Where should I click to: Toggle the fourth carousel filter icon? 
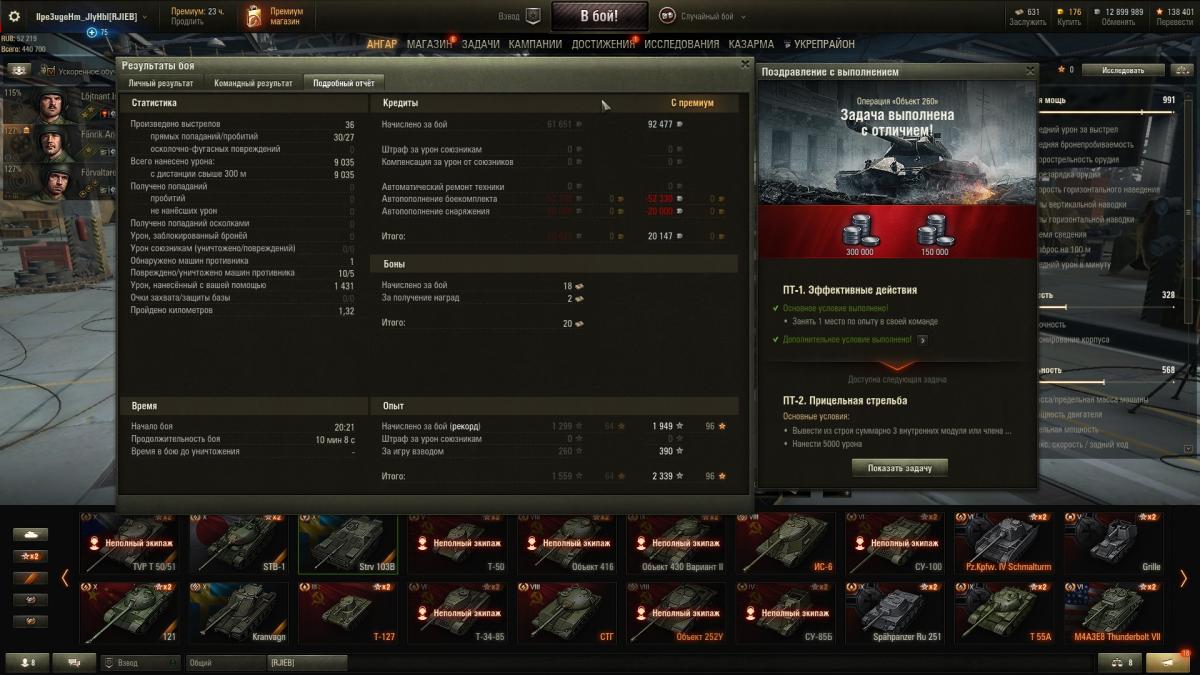[x=30, y=600]
